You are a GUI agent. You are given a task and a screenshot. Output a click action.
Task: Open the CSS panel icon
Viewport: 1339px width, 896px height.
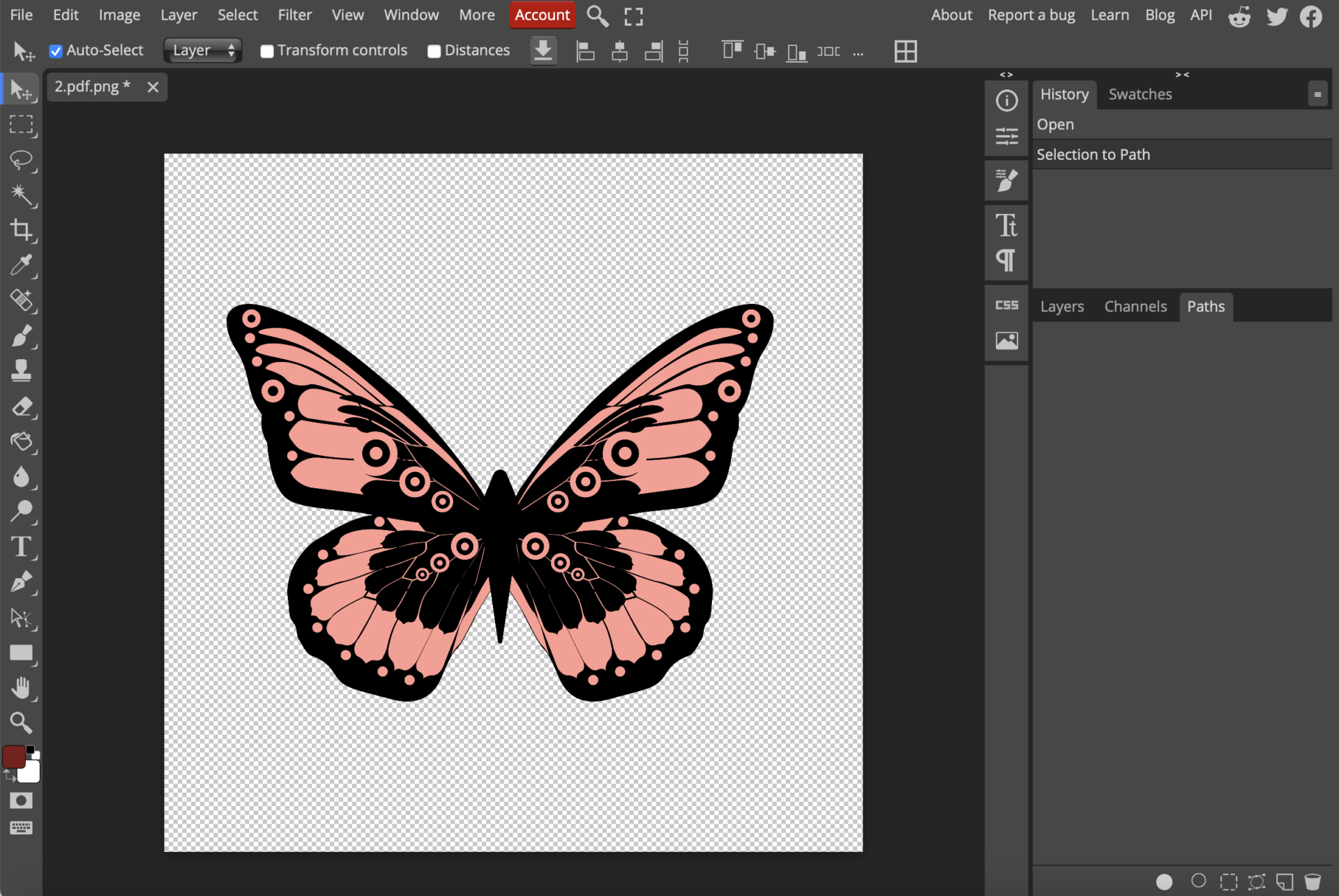tap(1006, 305)
